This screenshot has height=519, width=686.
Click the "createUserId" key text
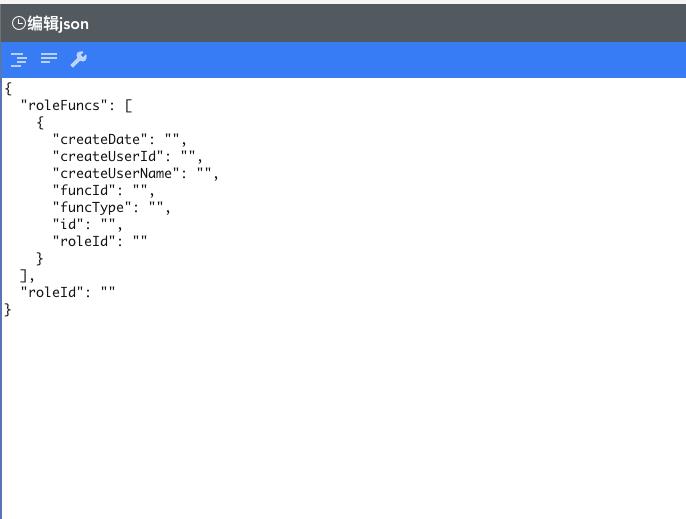coord(108,156)
